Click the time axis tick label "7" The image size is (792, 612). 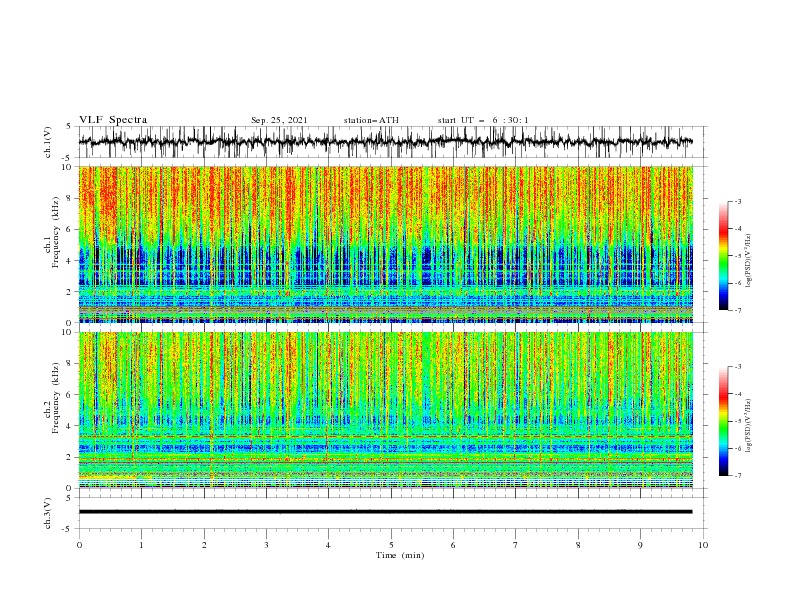point(516,545)
